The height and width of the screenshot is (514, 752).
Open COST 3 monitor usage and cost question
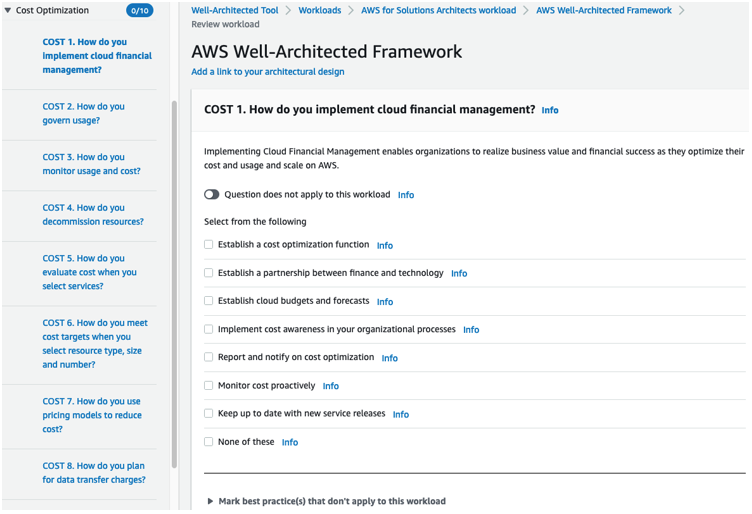click(x=91, y=164)
